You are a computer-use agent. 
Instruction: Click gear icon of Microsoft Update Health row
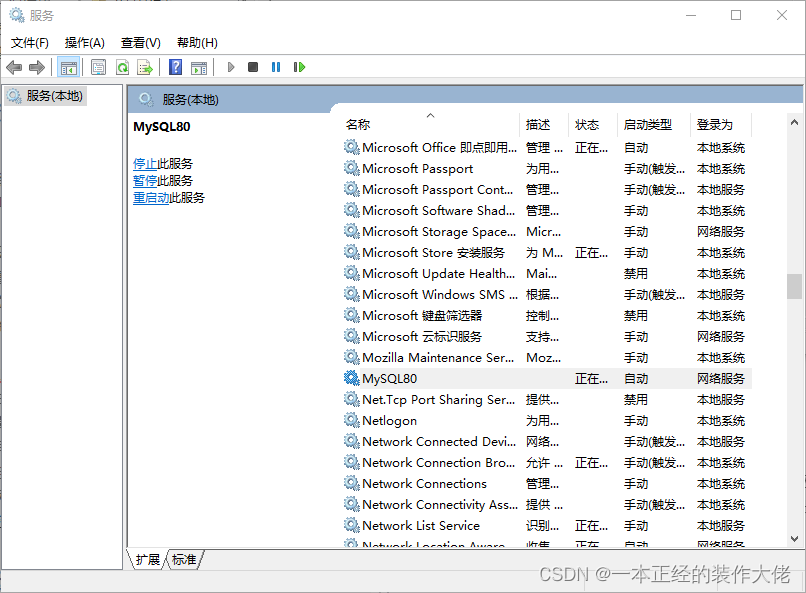352,273
